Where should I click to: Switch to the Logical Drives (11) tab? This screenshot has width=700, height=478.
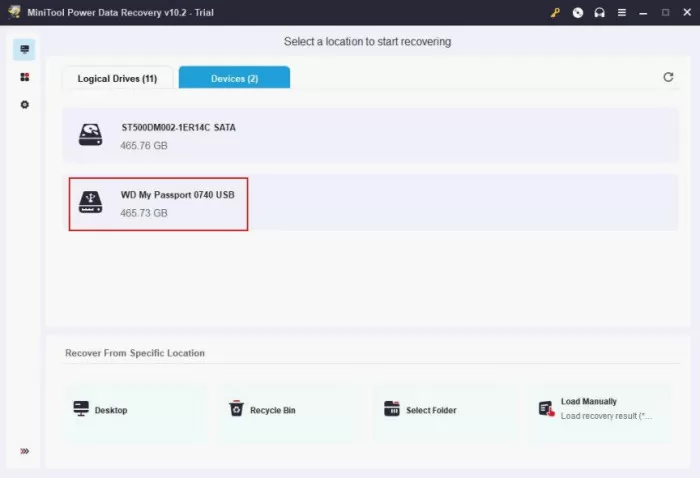pos(117,78)
